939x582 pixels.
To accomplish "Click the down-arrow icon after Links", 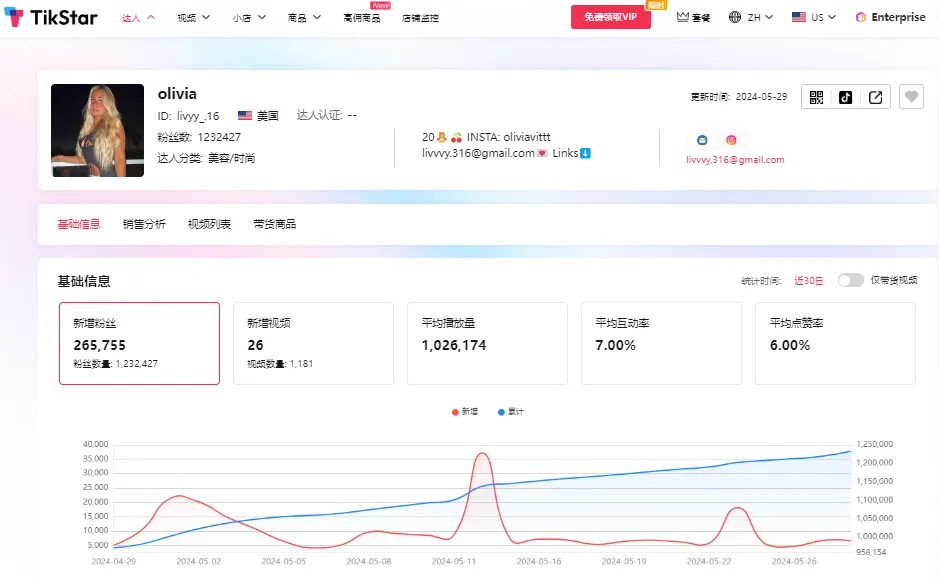I will (x=585, y=153).
